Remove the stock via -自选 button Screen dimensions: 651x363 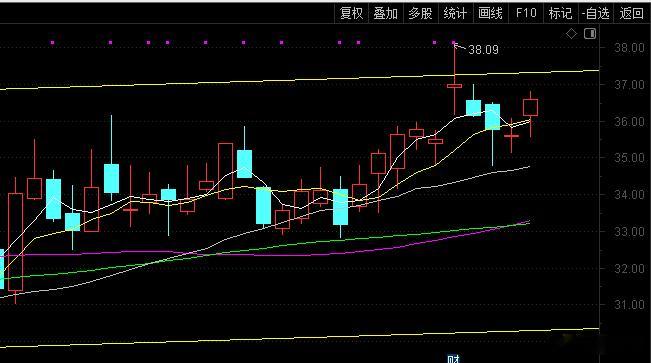point(596,13)
